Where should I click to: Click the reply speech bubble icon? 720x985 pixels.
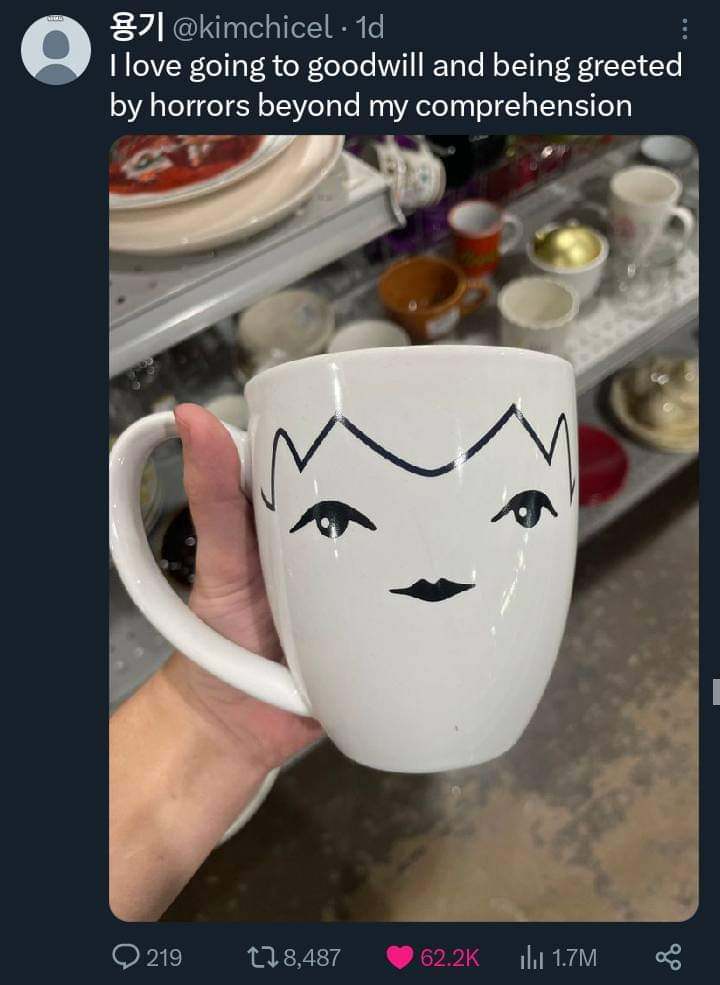(126, 957)
